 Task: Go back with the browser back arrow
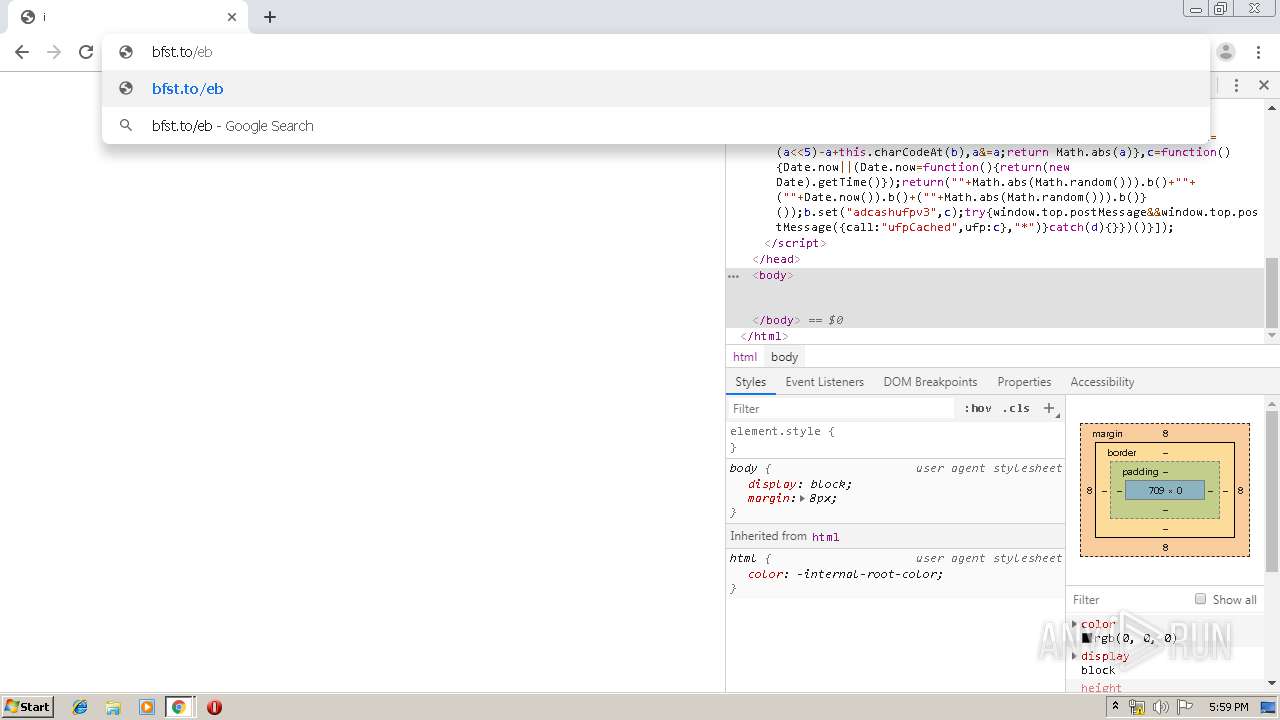click(x=22, y=52)
